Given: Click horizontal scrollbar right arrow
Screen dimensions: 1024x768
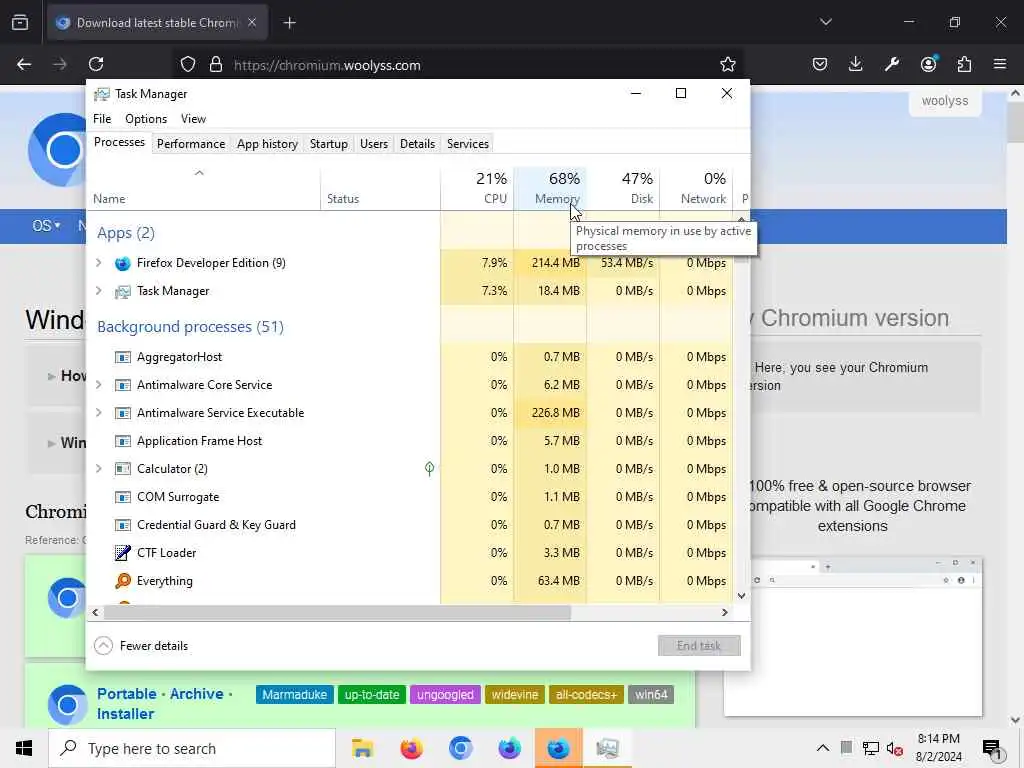Looking at the screenshot, I should tap(724, 613).
